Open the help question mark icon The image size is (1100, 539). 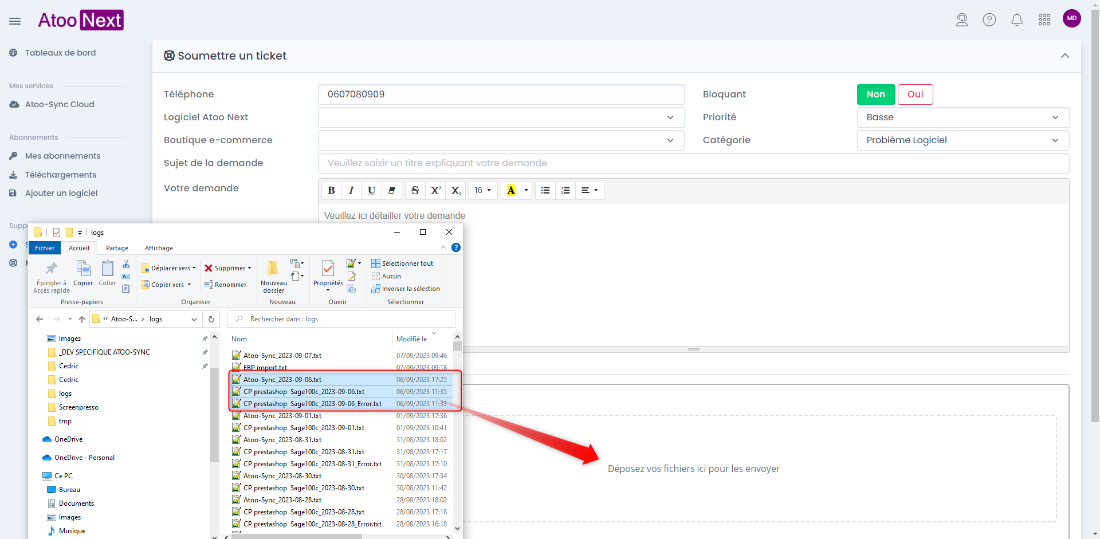point(989,20)
